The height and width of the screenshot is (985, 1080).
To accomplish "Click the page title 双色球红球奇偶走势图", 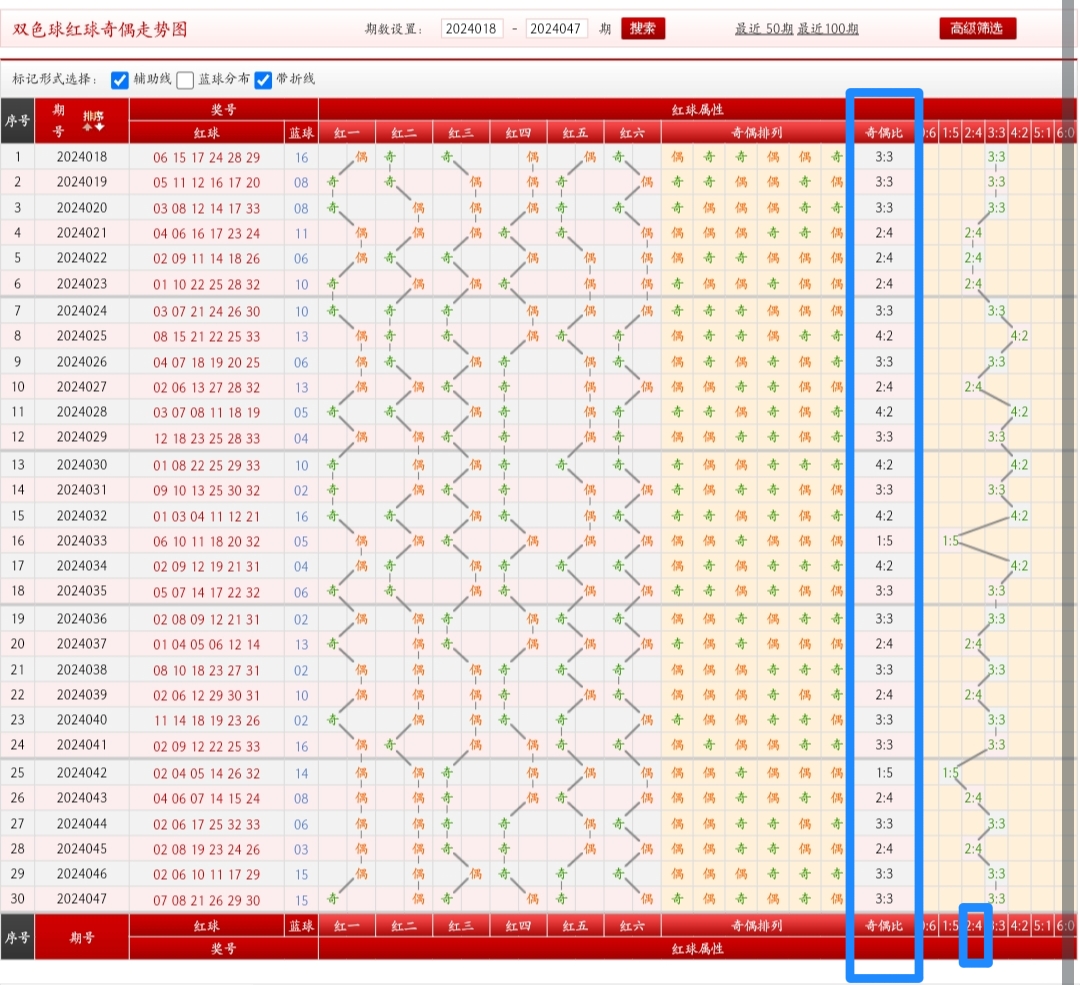I will pos(100,29).
